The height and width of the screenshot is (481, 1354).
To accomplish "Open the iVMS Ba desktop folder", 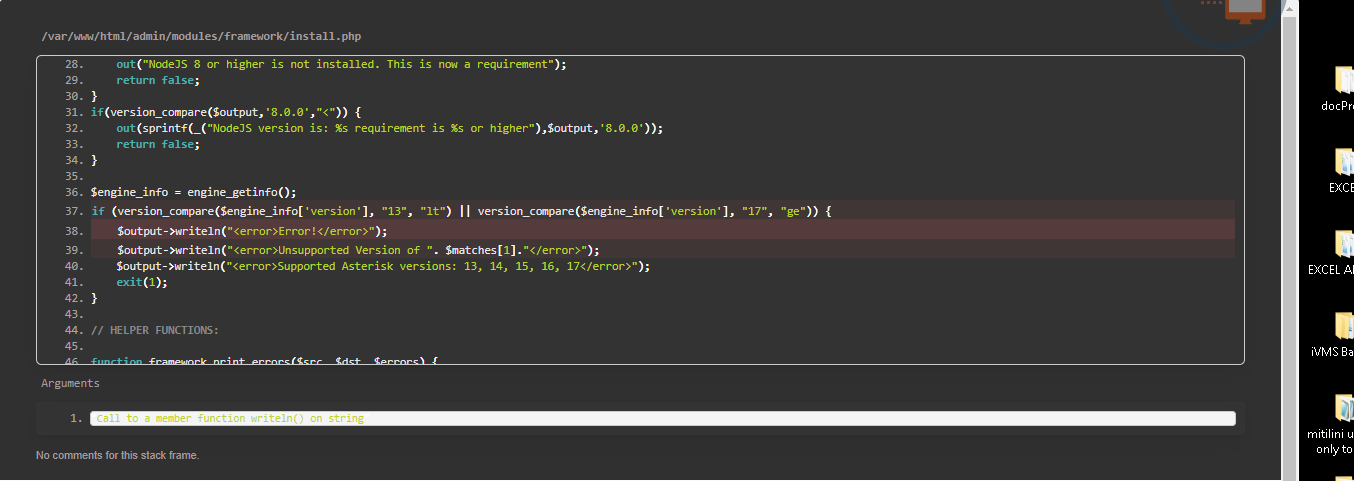I will point(1343,327).
